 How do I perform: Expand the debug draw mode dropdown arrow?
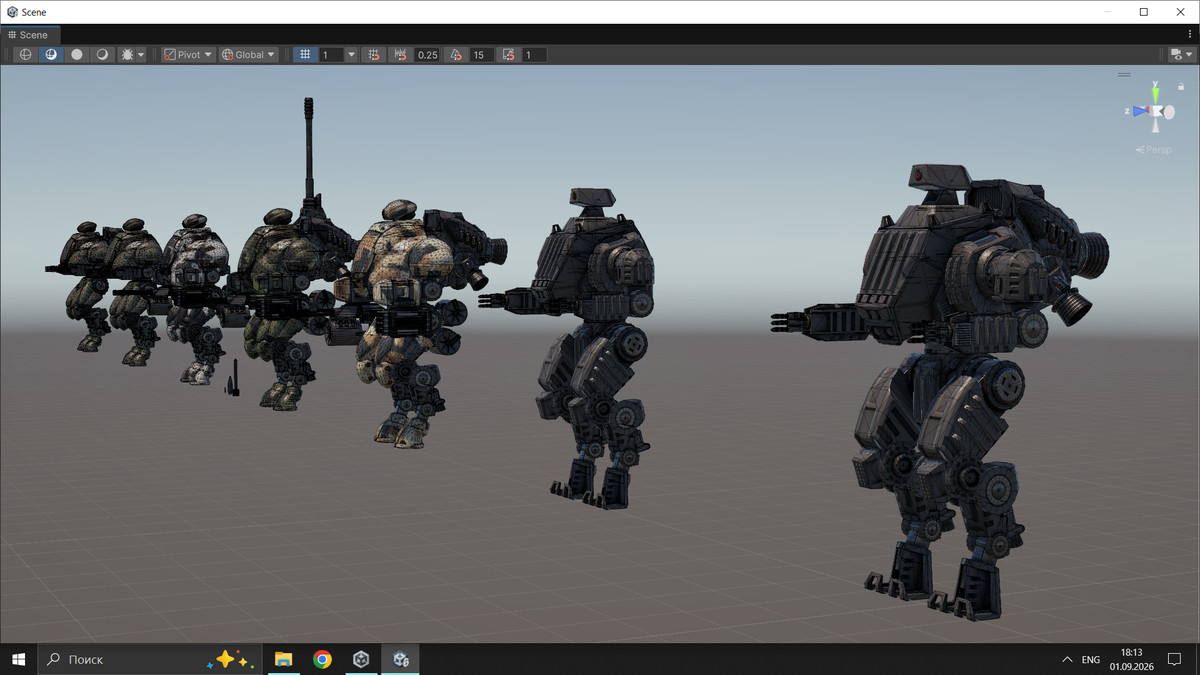pyautogui.click(x=141, y=55)
